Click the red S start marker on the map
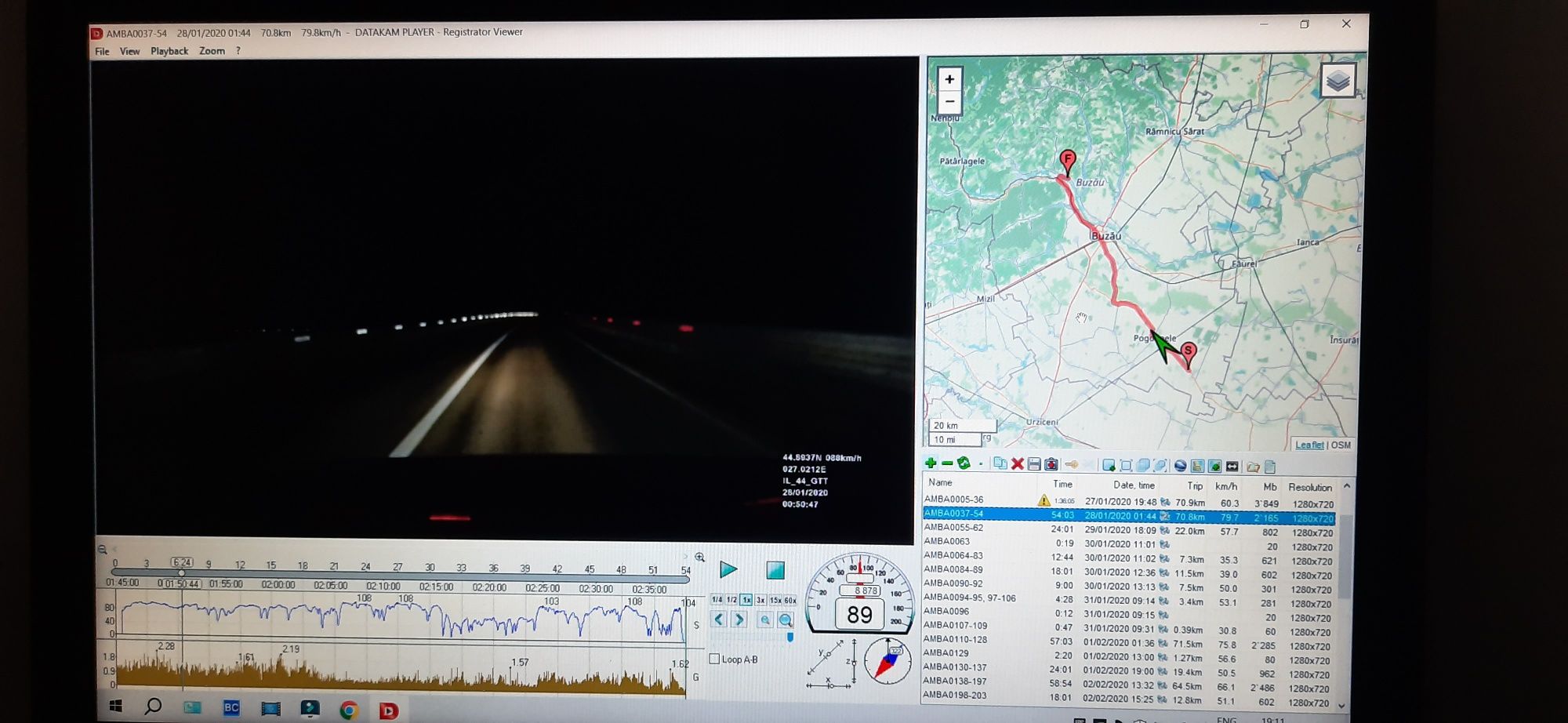 pyautogui.click(x=1189, y=354)
